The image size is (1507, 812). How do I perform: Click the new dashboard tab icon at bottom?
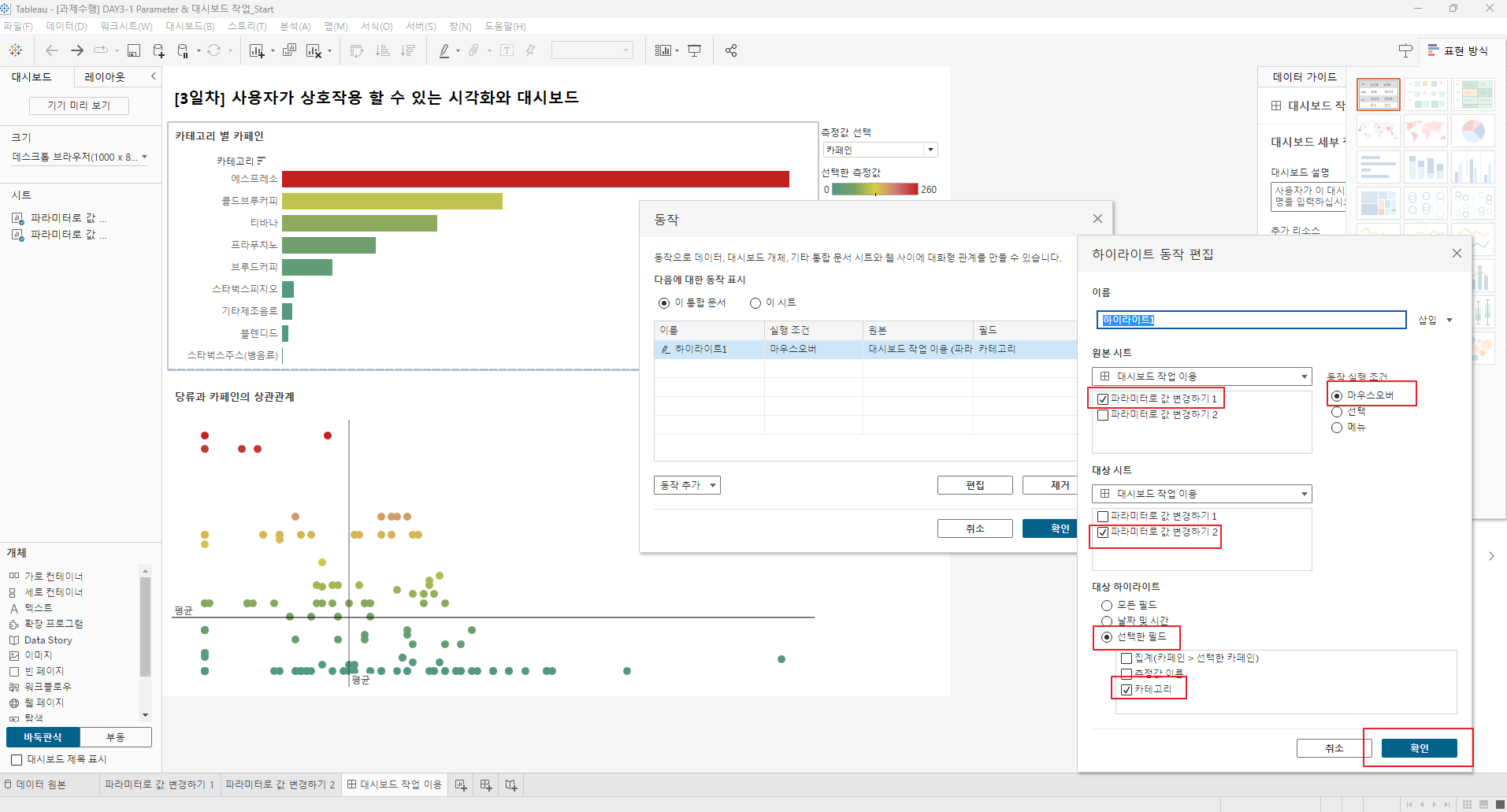(486, 785)
